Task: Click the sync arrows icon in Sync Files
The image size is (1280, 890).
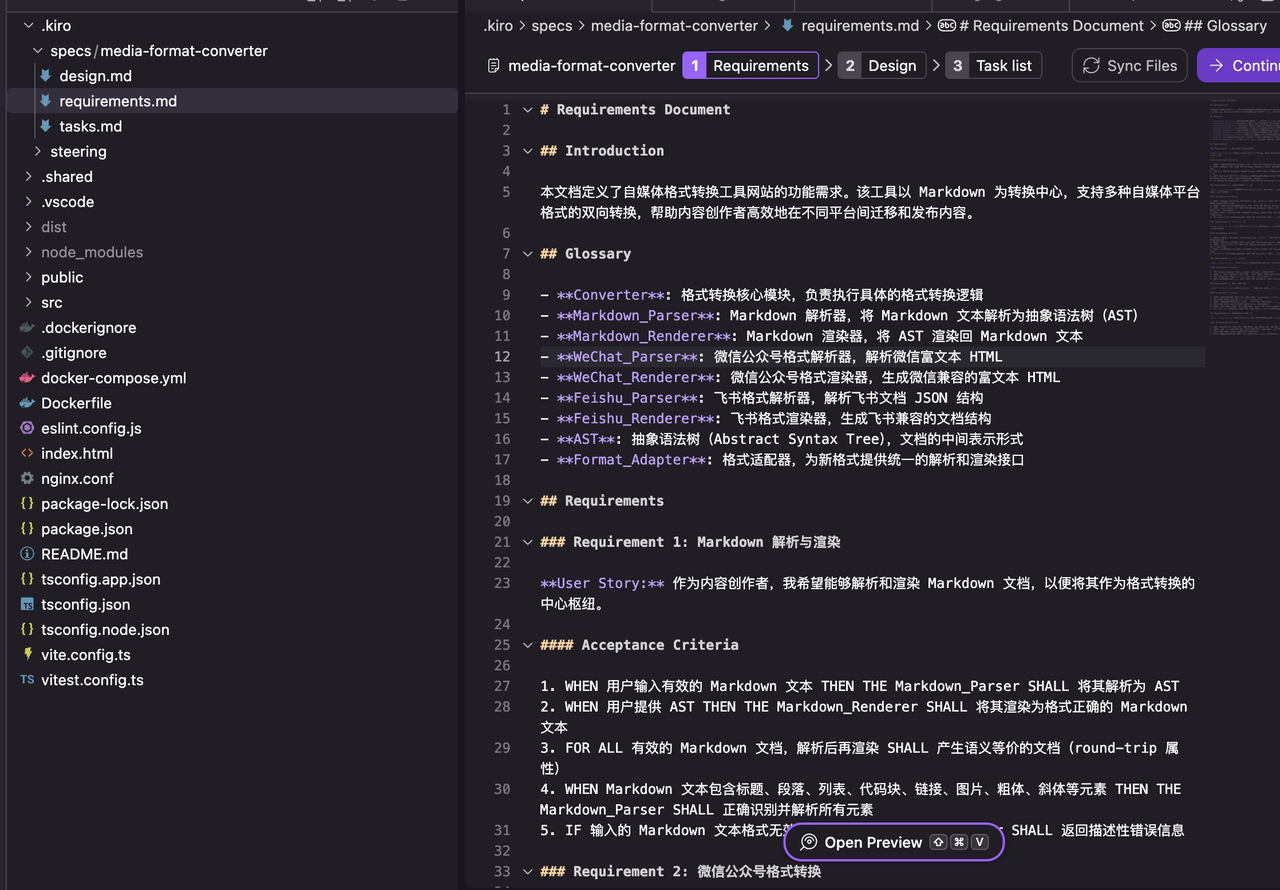Action: point(1090,65)
